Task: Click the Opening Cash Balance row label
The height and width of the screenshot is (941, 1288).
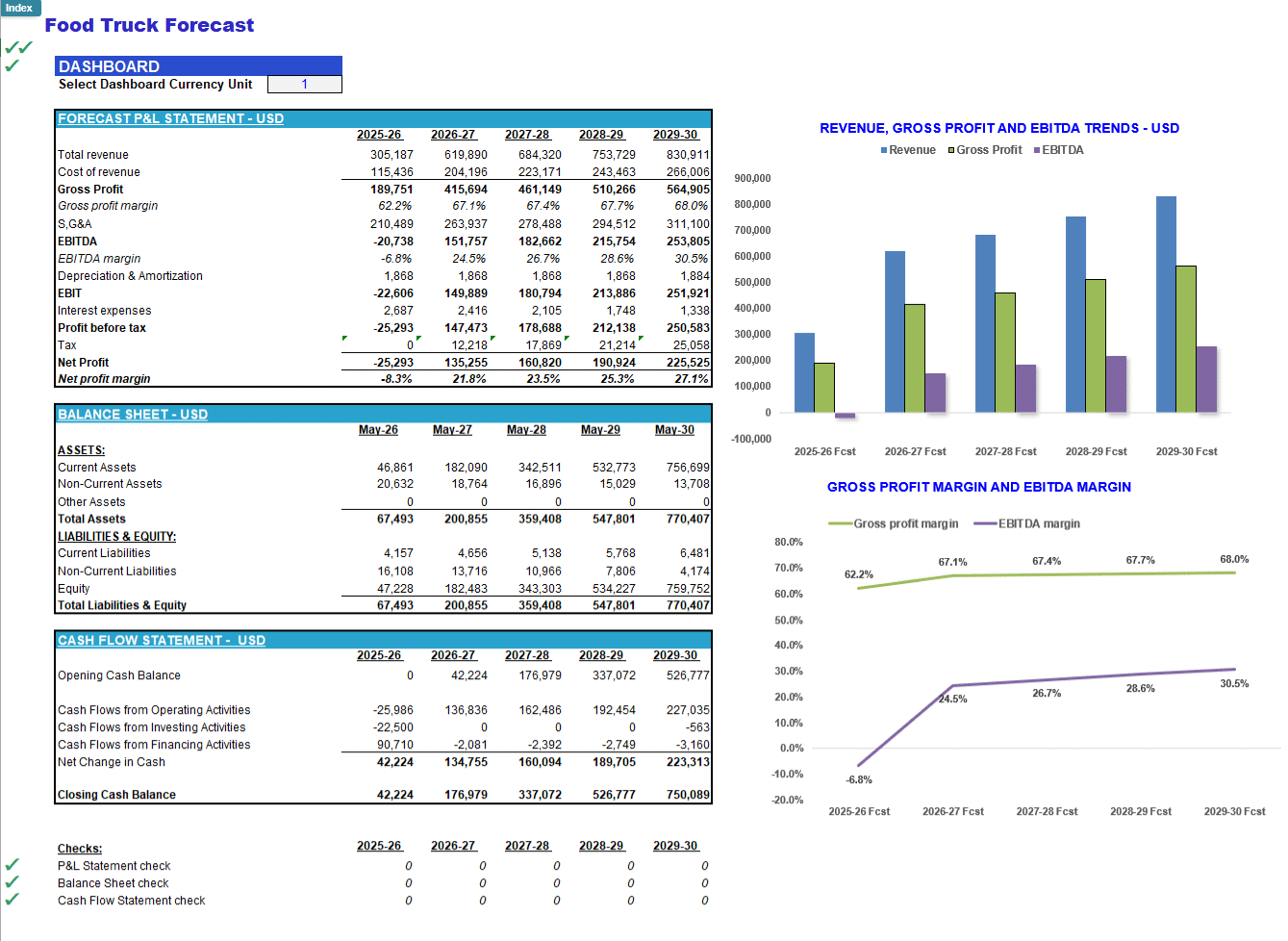Action: click(x=119, y=675)
